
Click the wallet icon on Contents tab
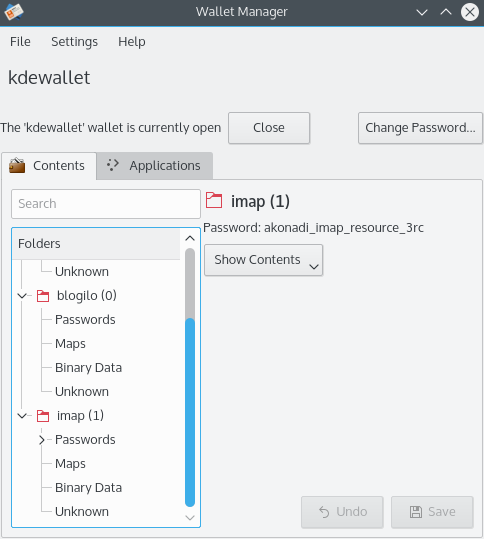point(17,166)
